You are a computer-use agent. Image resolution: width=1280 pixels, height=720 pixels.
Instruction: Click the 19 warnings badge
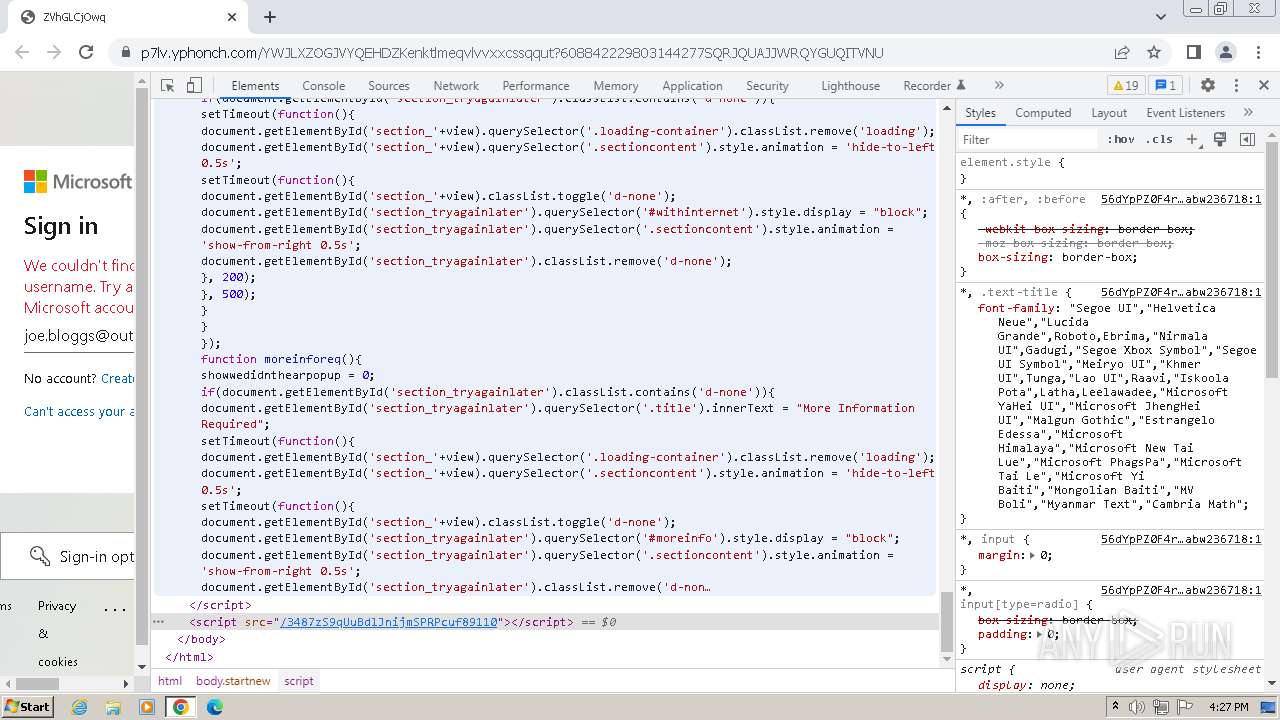click(1125, 86)
